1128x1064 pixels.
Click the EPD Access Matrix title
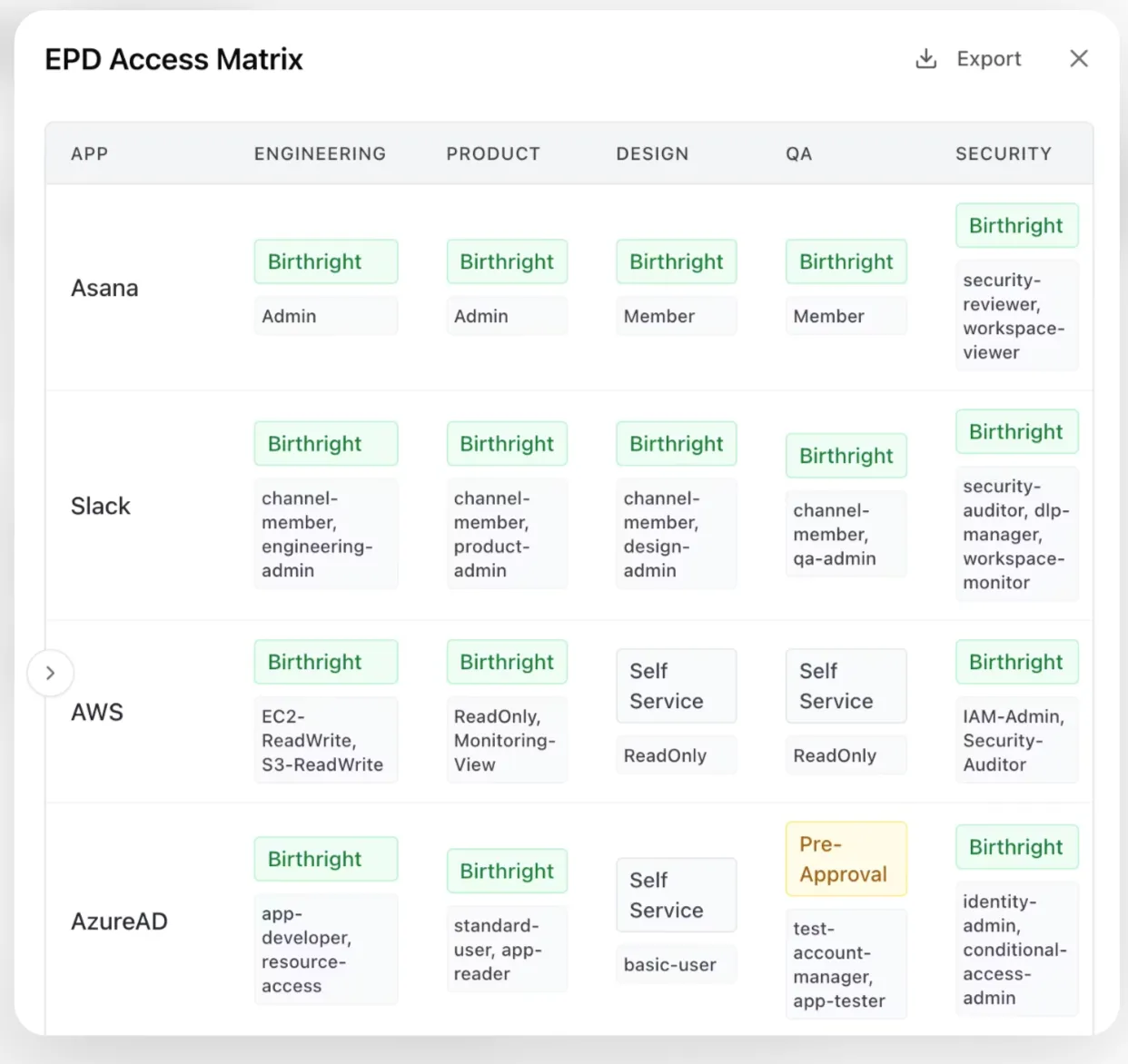point(173,59)
